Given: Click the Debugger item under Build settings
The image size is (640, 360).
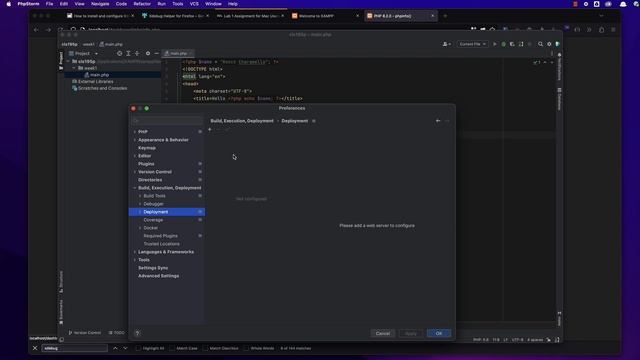Looking at the screenshot, I should point(153,204).
